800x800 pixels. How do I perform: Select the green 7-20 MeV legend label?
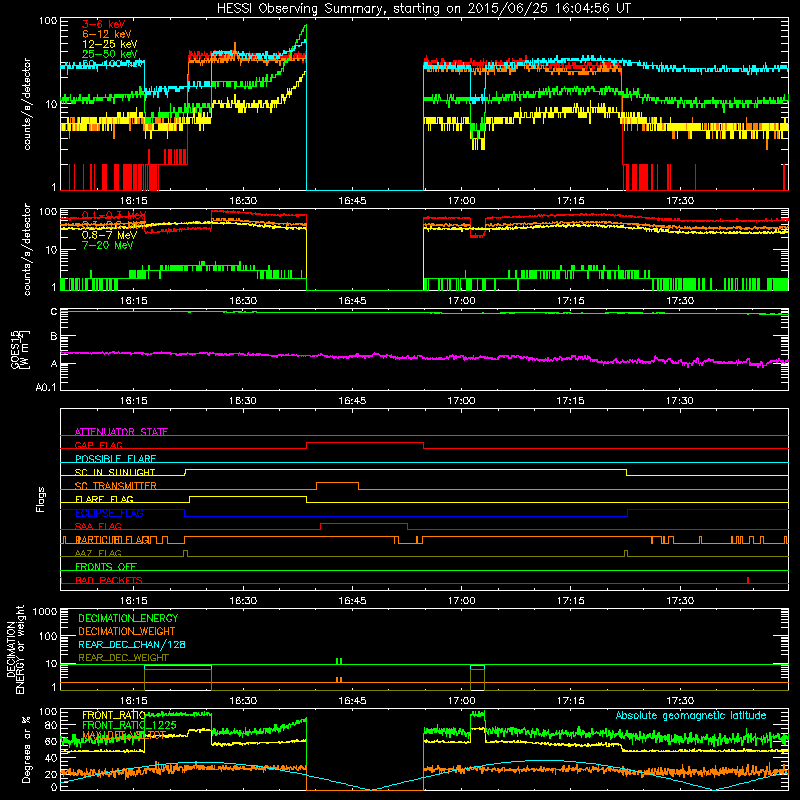[x=107, y=245]
